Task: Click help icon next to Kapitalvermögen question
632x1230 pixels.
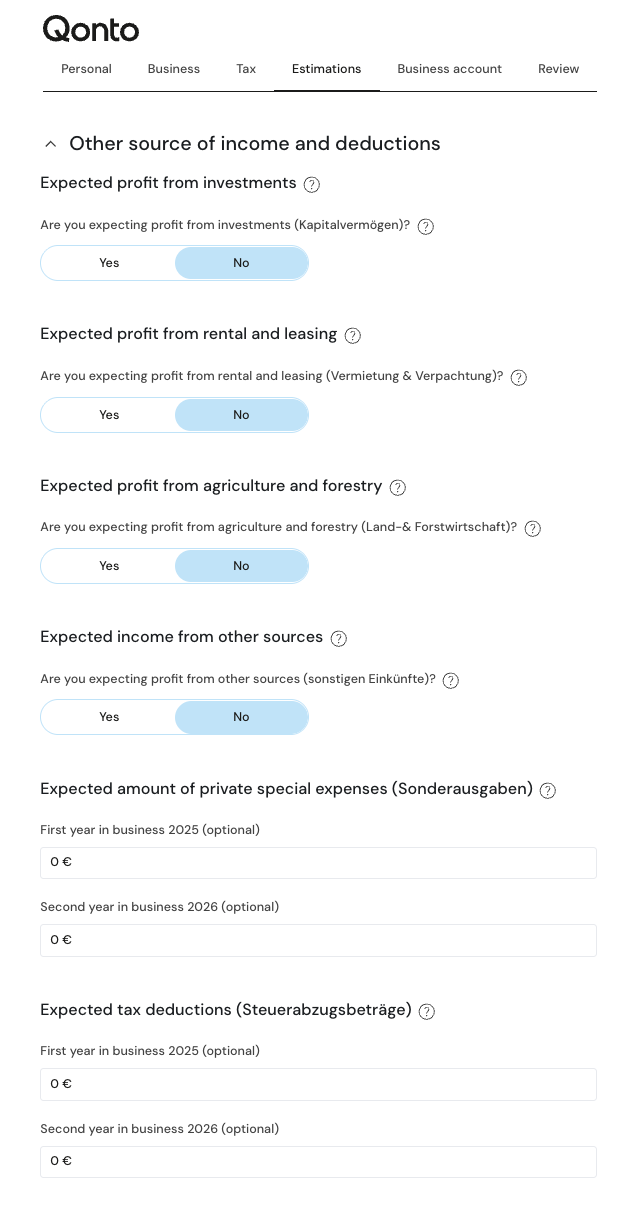Action: point(426,227)
